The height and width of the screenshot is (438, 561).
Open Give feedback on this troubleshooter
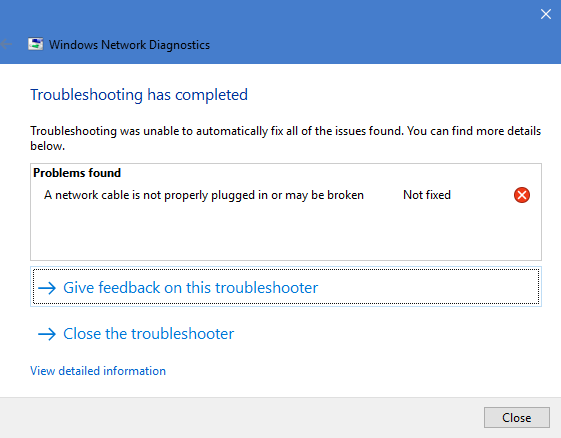(x=286, y=287)
